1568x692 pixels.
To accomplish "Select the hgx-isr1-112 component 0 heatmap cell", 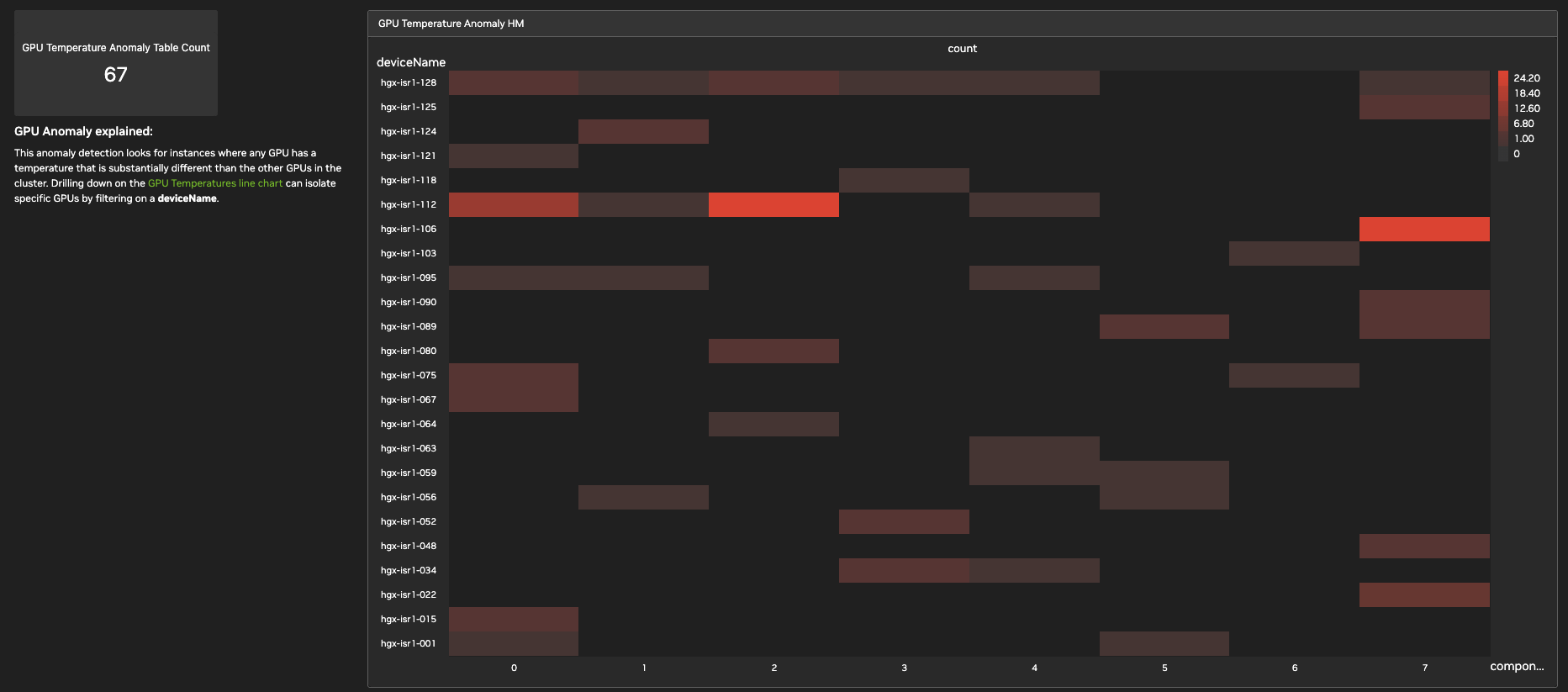I will pyautogui.click(x=514, y=204).
